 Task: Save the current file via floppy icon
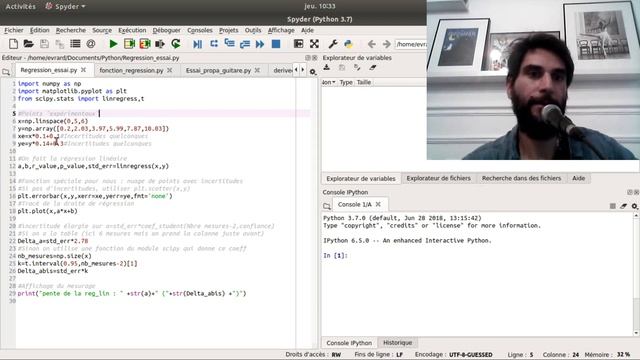pyautogui.click(x=44, y=44)
